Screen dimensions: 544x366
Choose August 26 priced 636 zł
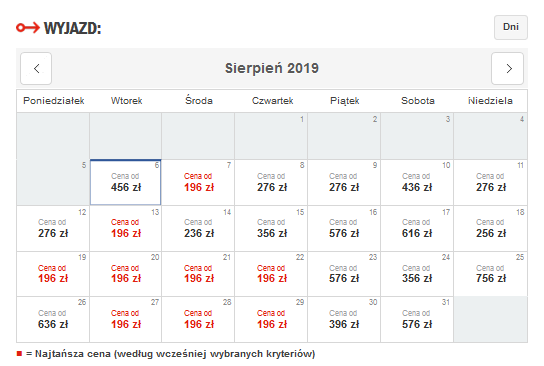(53, 319)
